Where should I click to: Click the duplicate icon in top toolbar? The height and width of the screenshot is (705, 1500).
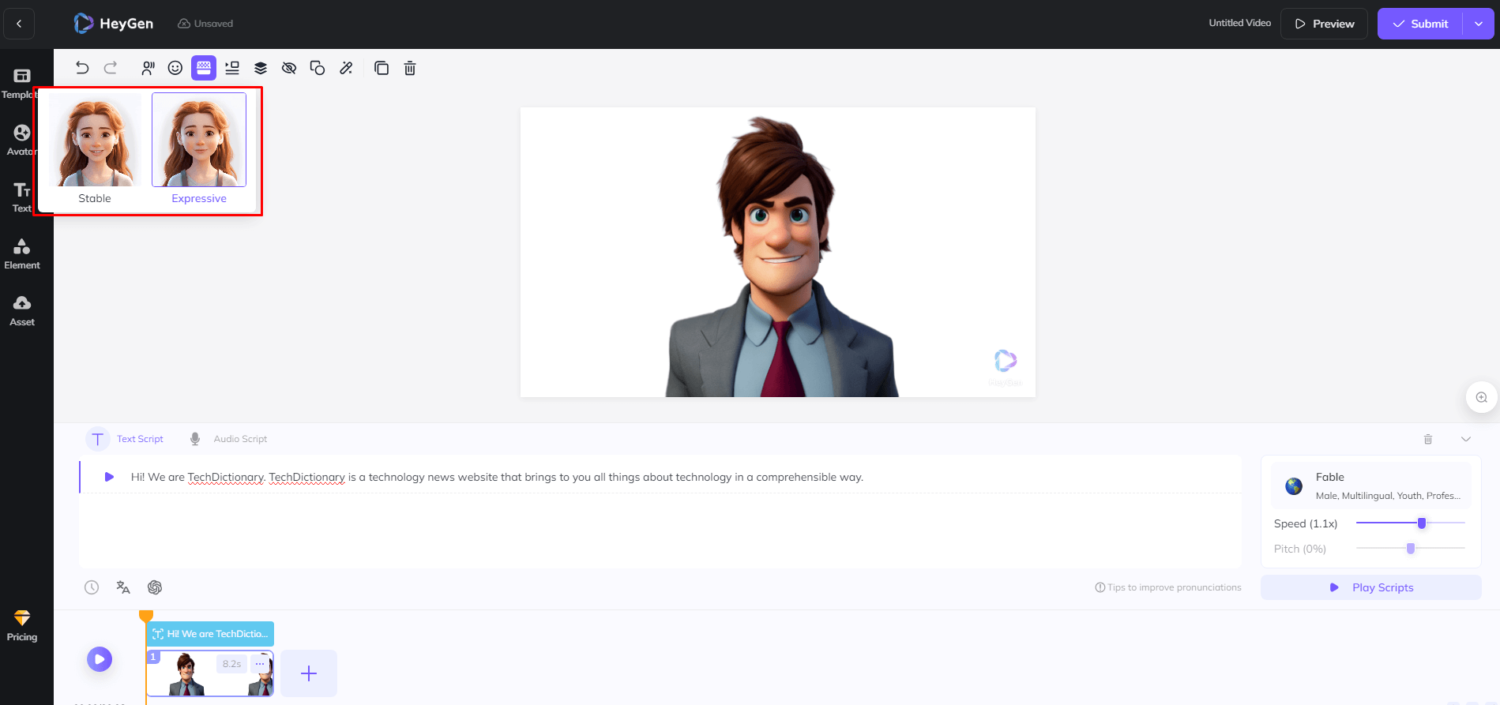381,68
